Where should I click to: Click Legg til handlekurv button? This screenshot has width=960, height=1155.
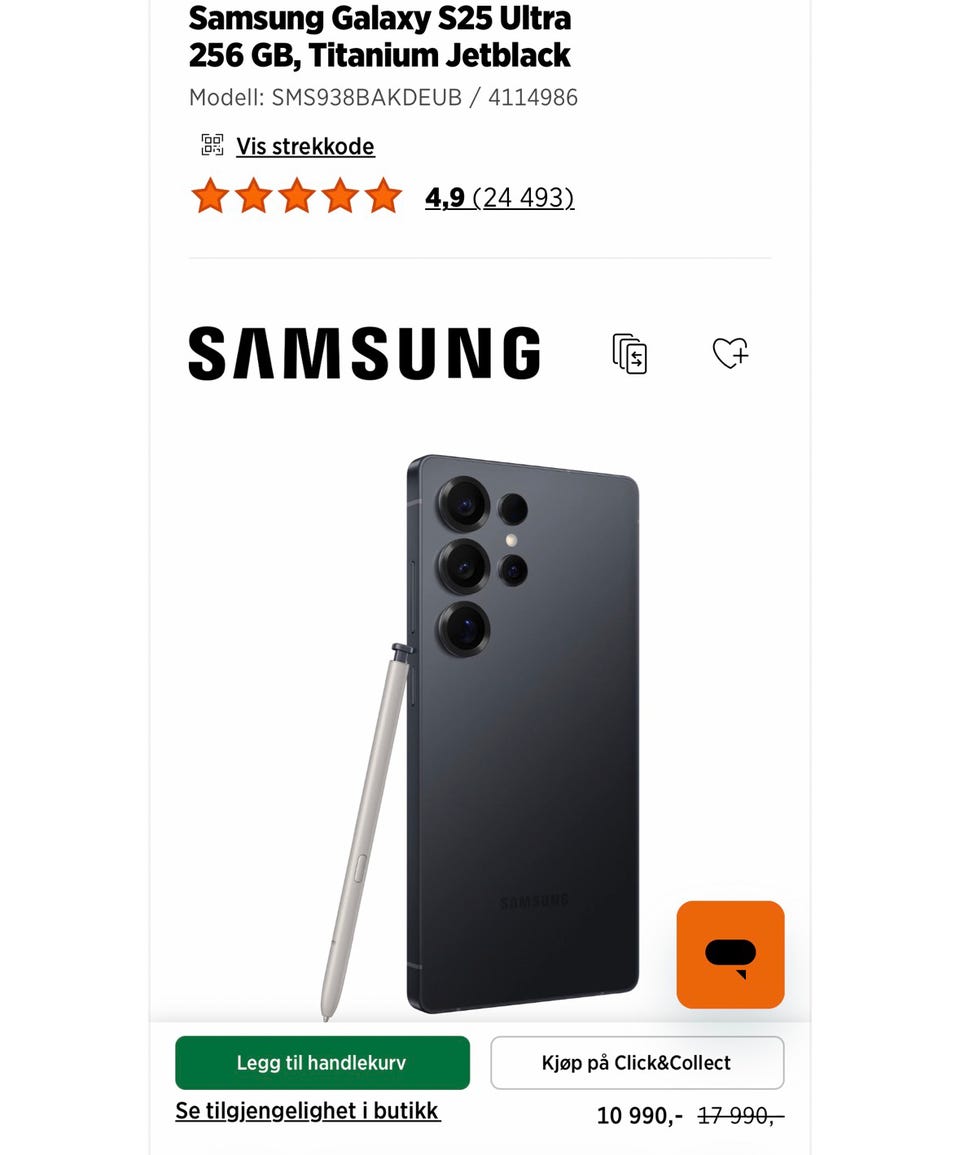[322, 1062]
